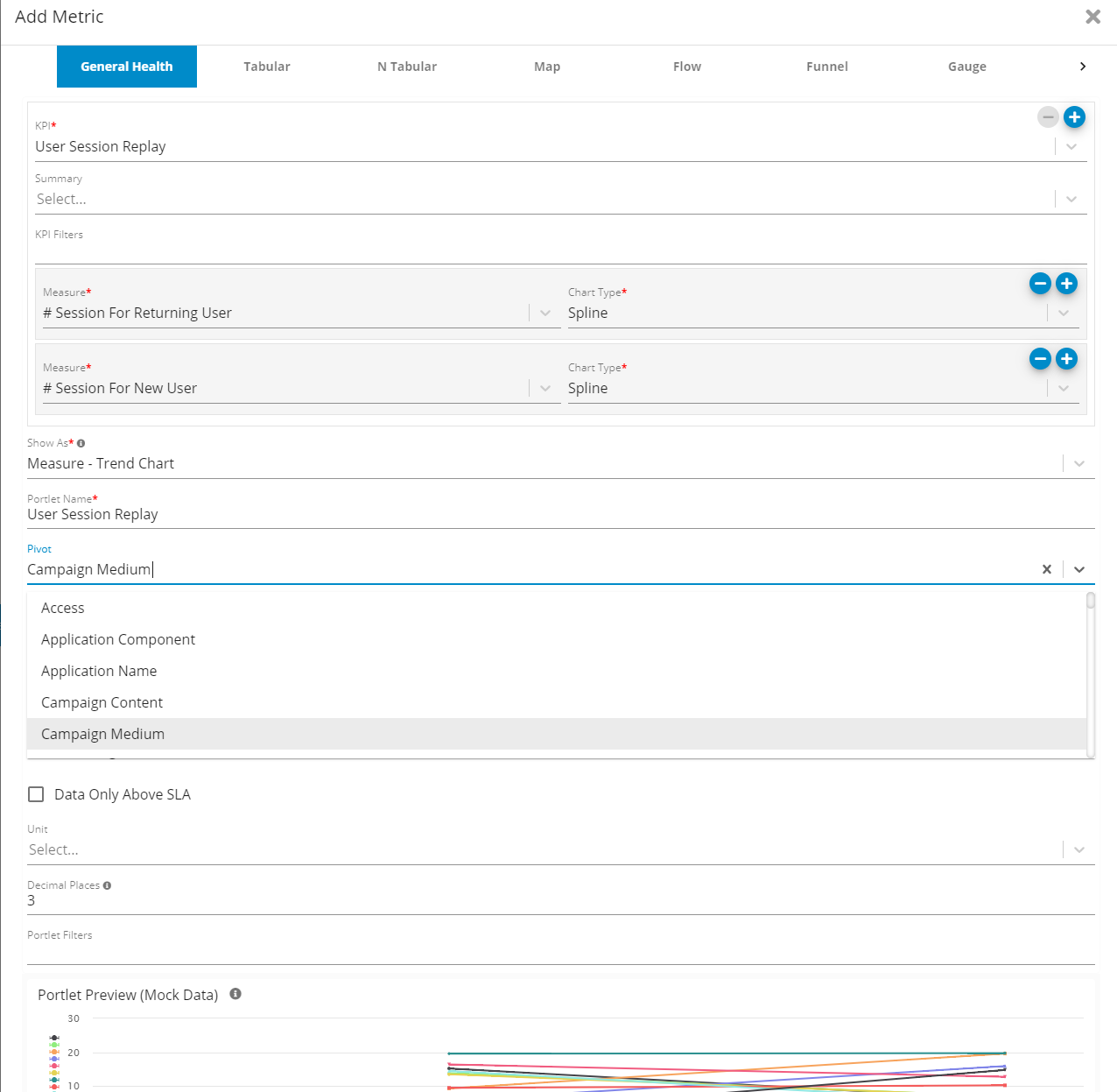Remove the Session For New User measure
The image size is (1117, 1092).
(x=1040, y=358)
